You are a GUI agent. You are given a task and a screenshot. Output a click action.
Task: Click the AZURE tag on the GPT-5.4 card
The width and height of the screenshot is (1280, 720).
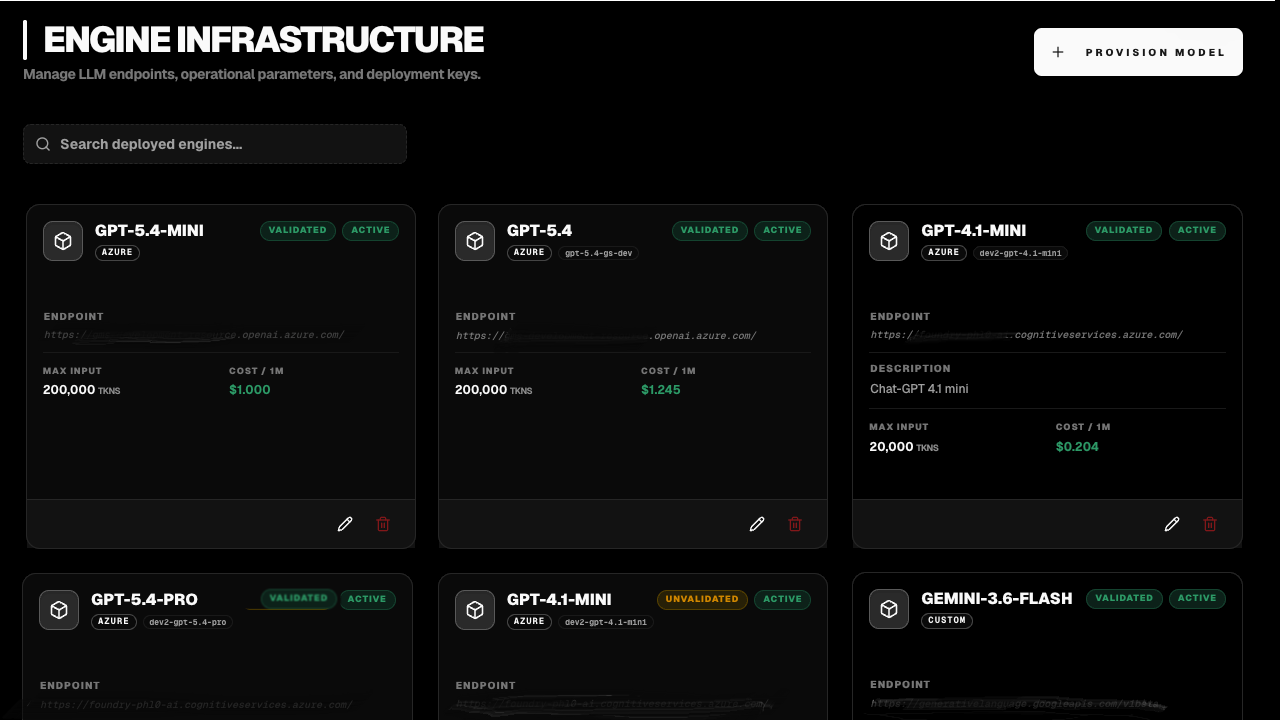(529, 253)
